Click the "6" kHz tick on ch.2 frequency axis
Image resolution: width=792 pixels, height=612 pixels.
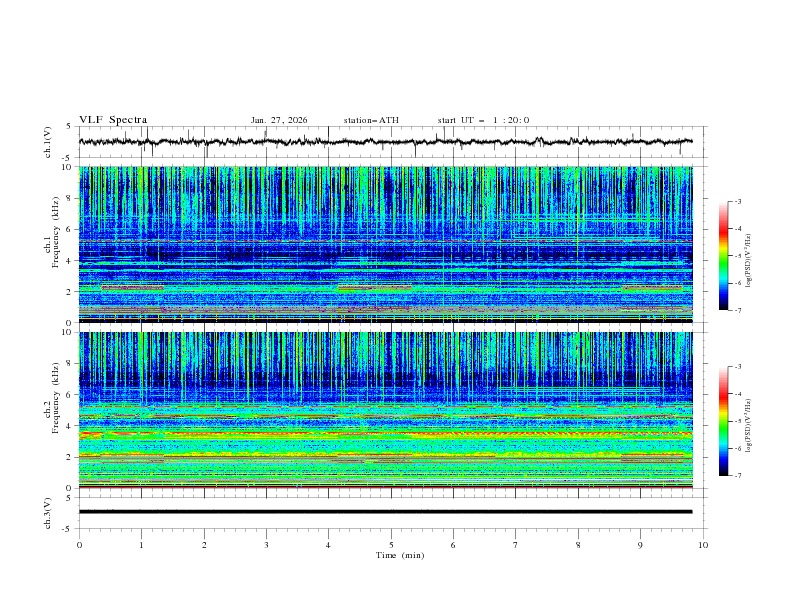[69, 395]
